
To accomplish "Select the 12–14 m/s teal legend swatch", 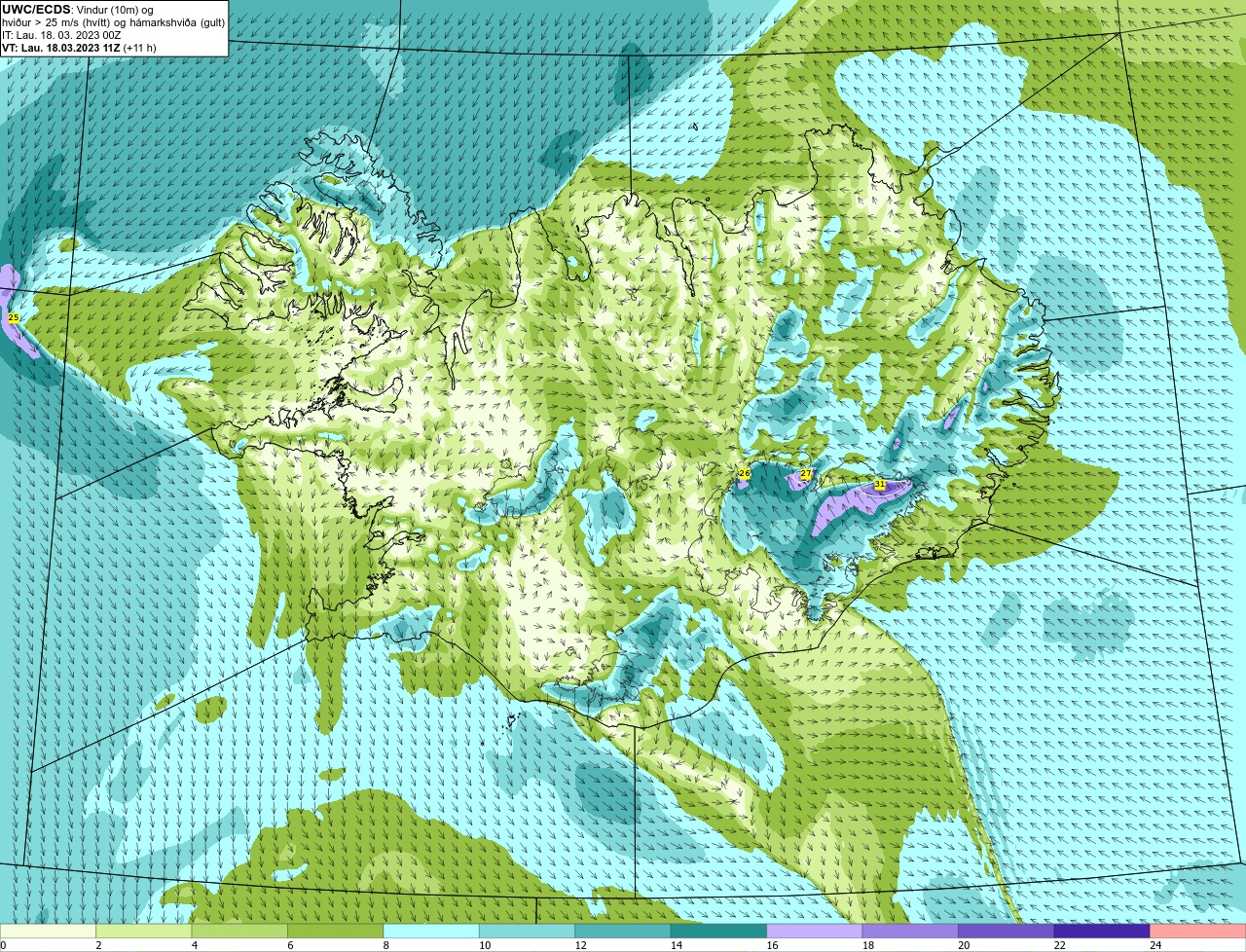I will click(x=623, y=932).
